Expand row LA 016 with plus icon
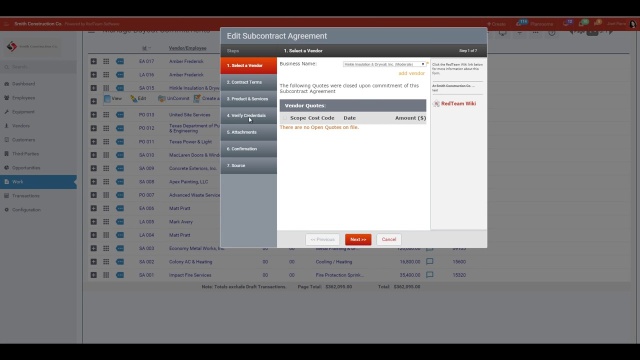The width and height of the screenshot is (640, 360). [x=93, y=75]
